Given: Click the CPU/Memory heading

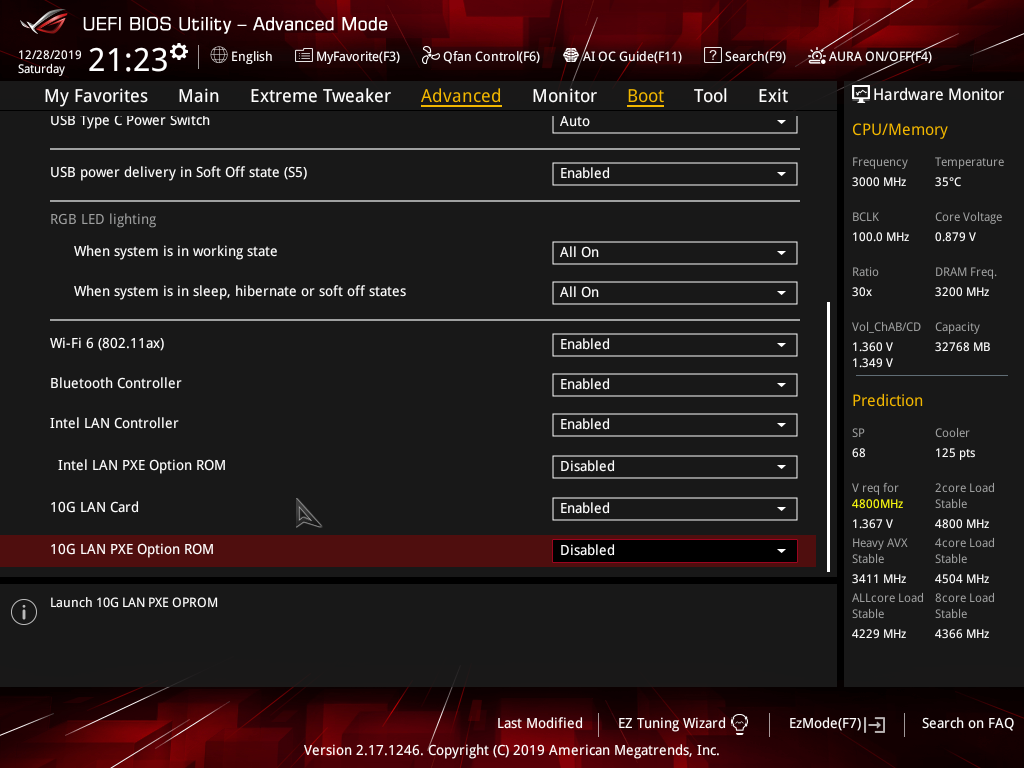Looking at the screenshot, I should (899, 130).
